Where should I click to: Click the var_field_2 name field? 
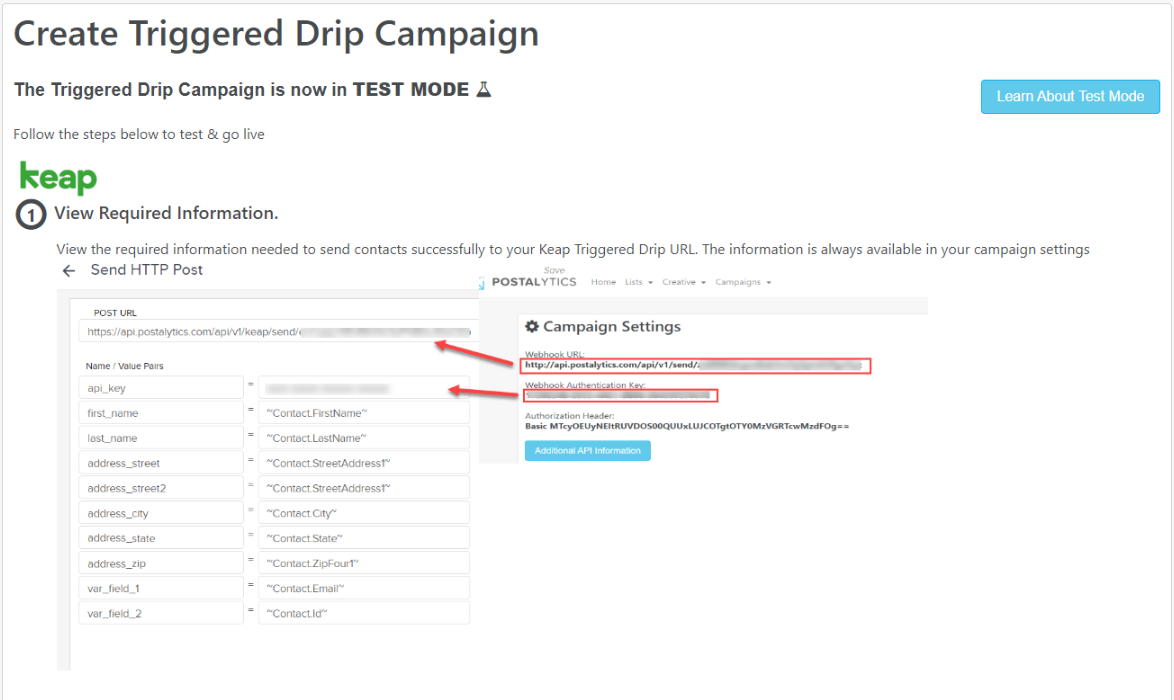point(161,613)
